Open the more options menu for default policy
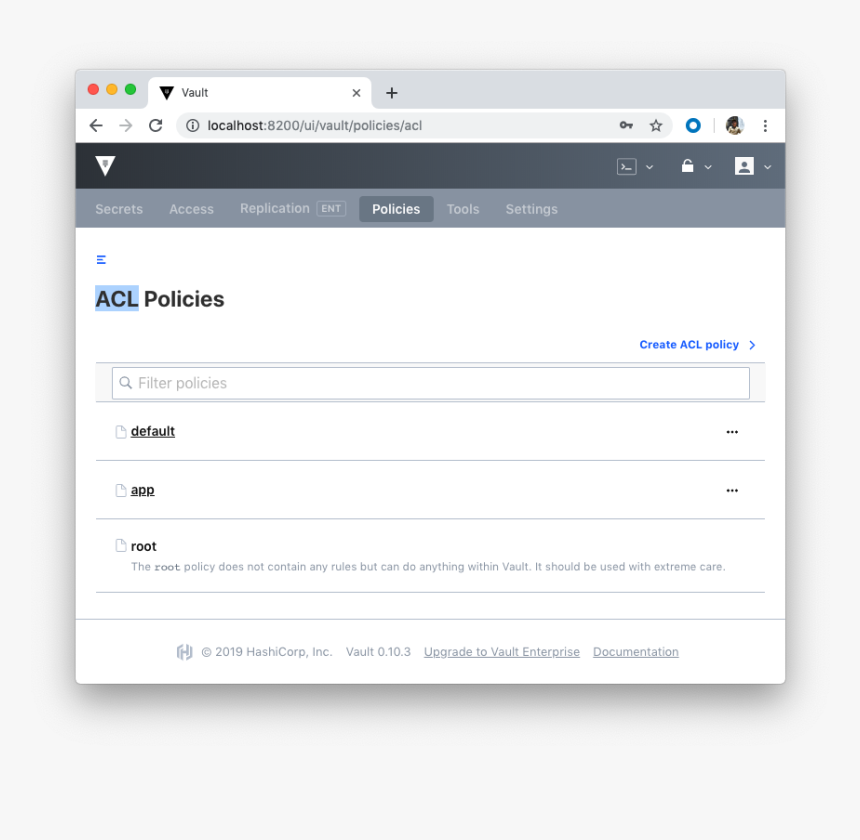Screen dimensions: 860x840 coord(732,432)
